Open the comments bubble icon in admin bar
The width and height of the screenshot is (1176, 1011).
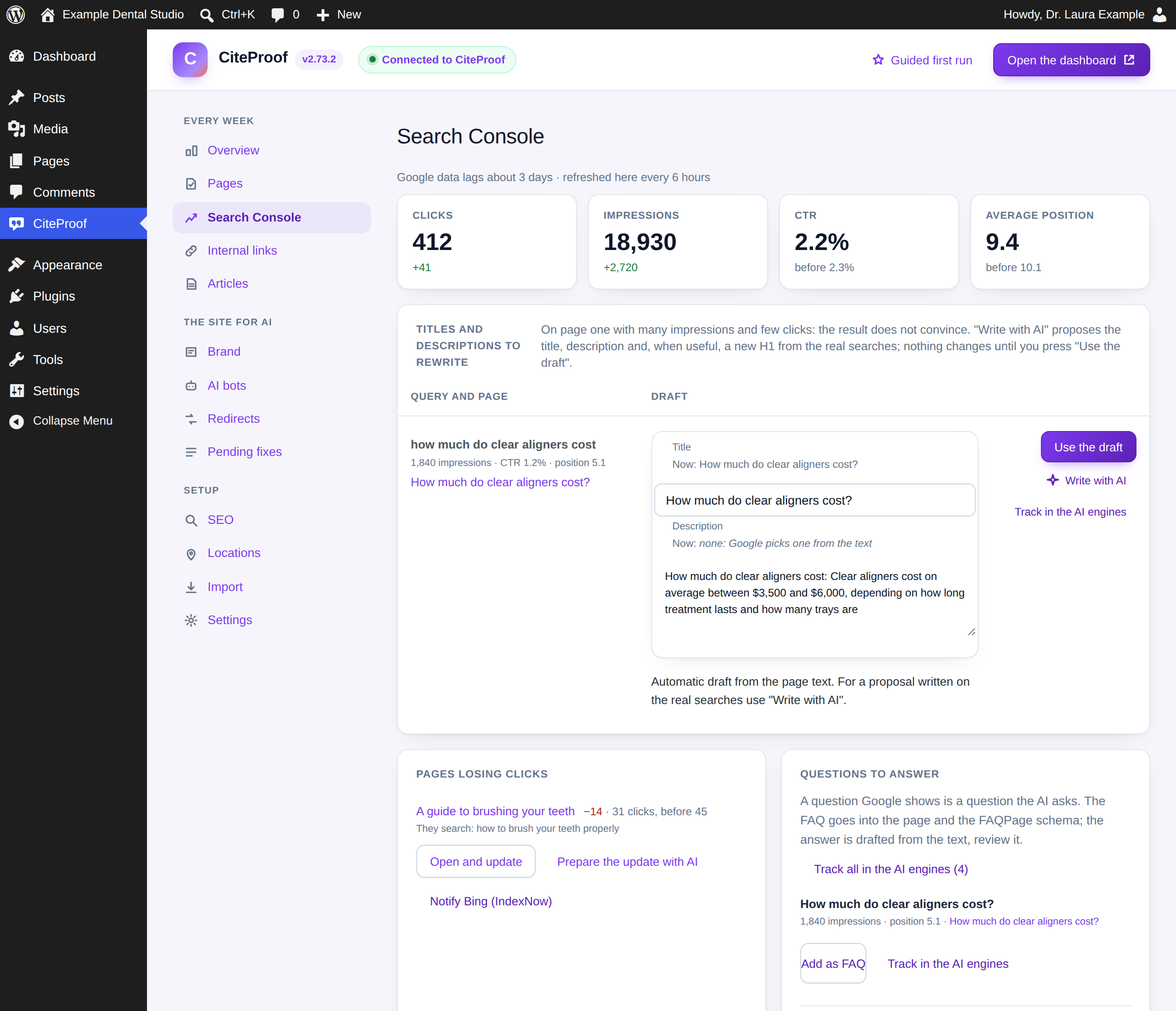tap(277, 15)
